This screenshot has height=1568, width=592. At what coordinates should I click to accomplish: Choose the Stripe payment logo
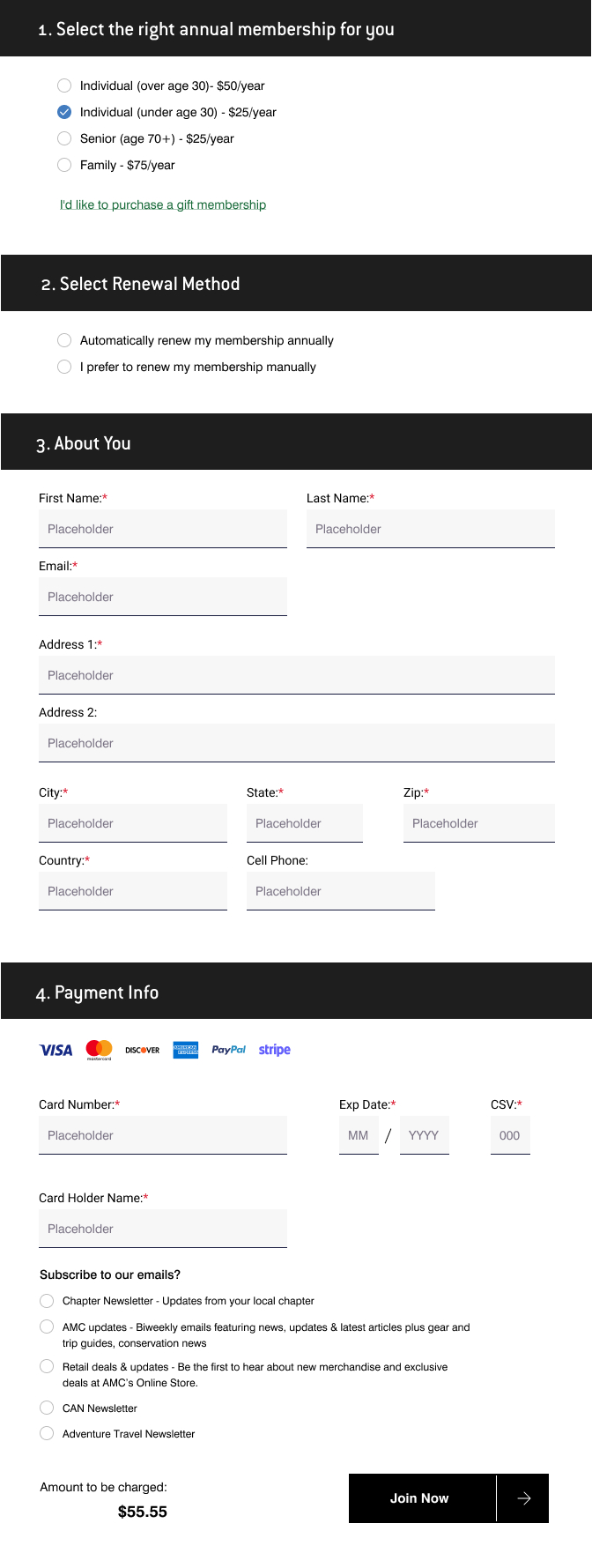[x=274, y=1050]
